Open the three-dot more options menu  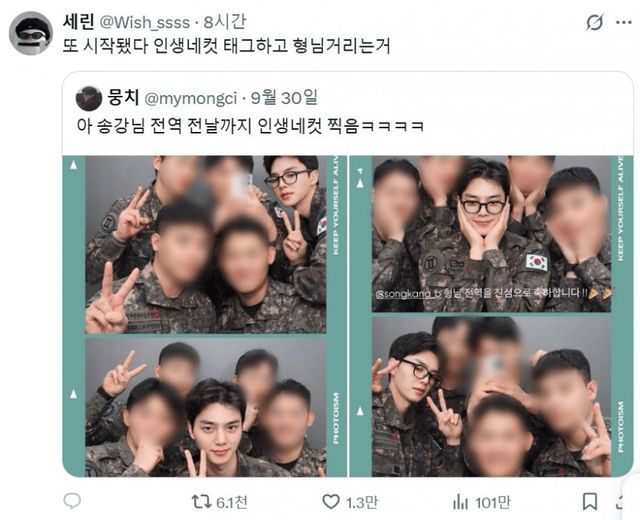click(x=624, y=22)
